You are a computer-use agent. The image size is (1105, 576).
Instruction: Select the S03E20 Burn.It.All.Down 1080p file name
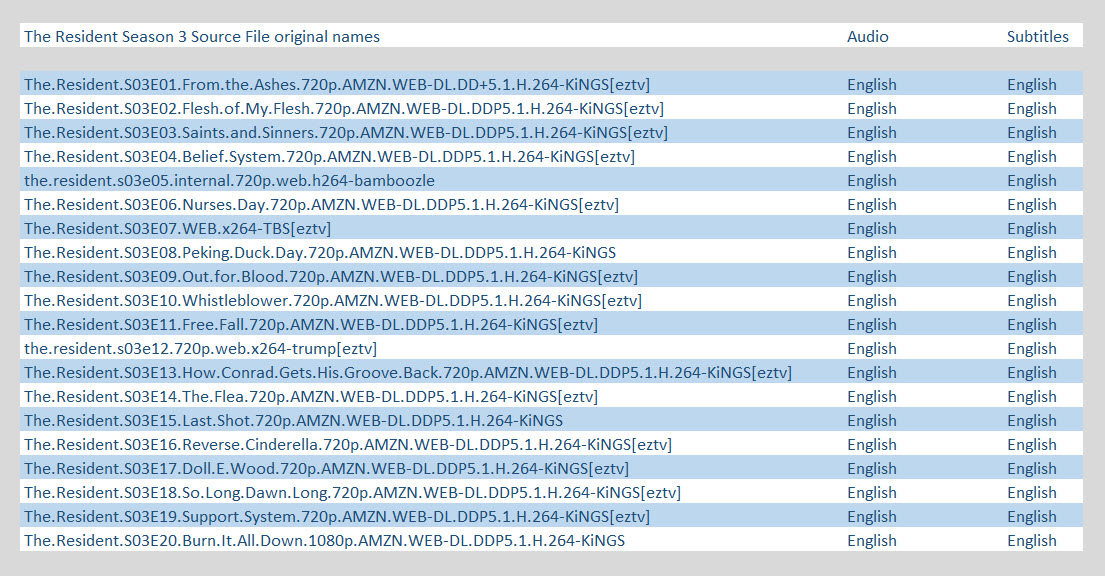click(x=324, y=540)
